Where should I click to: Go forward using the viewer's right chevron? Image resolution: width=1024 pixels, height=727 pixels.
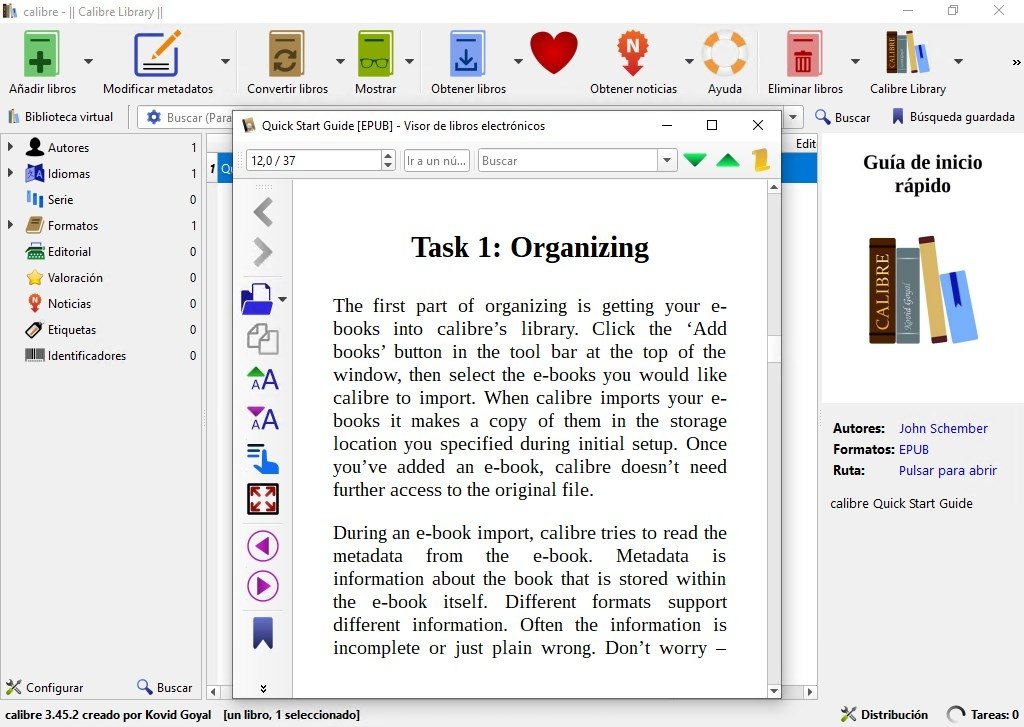(x=263, y=252)
